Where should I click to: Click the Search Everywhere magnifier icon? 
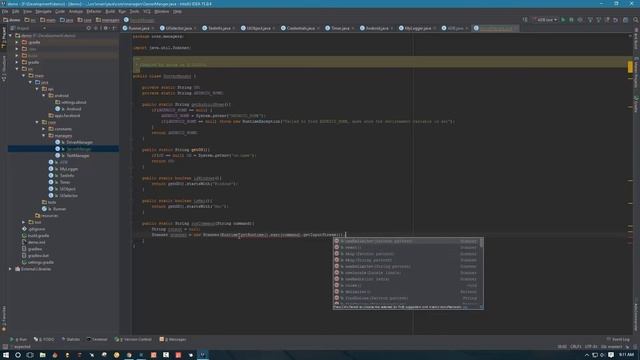click(636, 20)
